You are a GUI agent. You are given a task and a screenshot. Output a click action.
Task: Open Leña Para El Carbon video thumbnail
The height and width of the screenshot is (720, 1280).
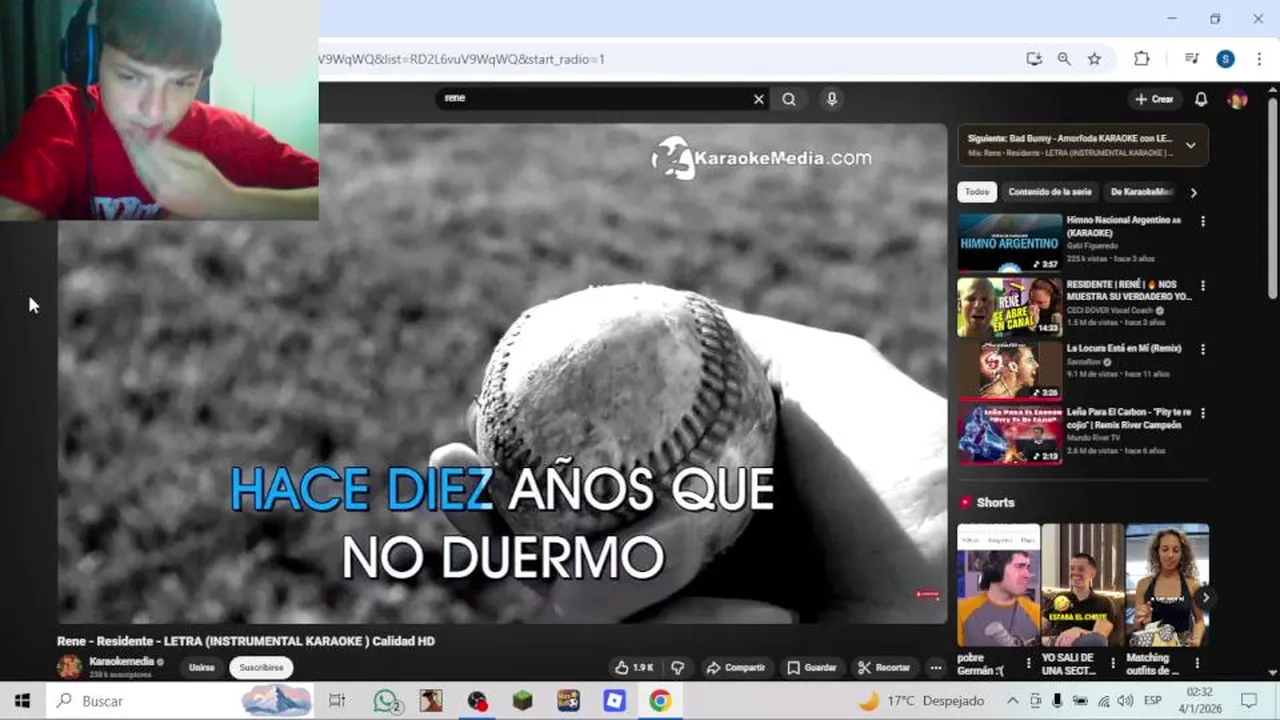tap(1010, 434)
